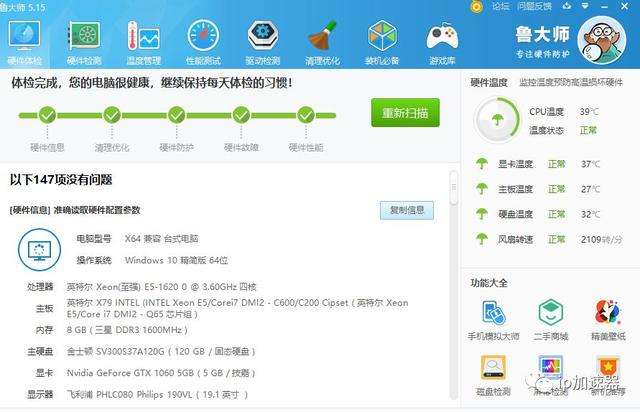Viewport: 640px width, 412px height.
Task: Open 问题反馈 link
Action: coord(535,7)
